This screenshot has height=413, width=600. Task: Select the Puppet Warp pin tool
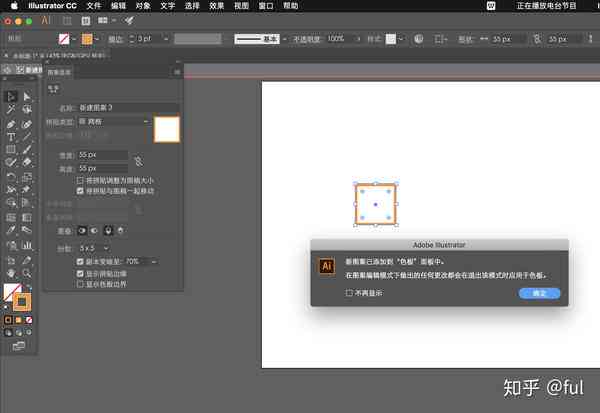26,189
